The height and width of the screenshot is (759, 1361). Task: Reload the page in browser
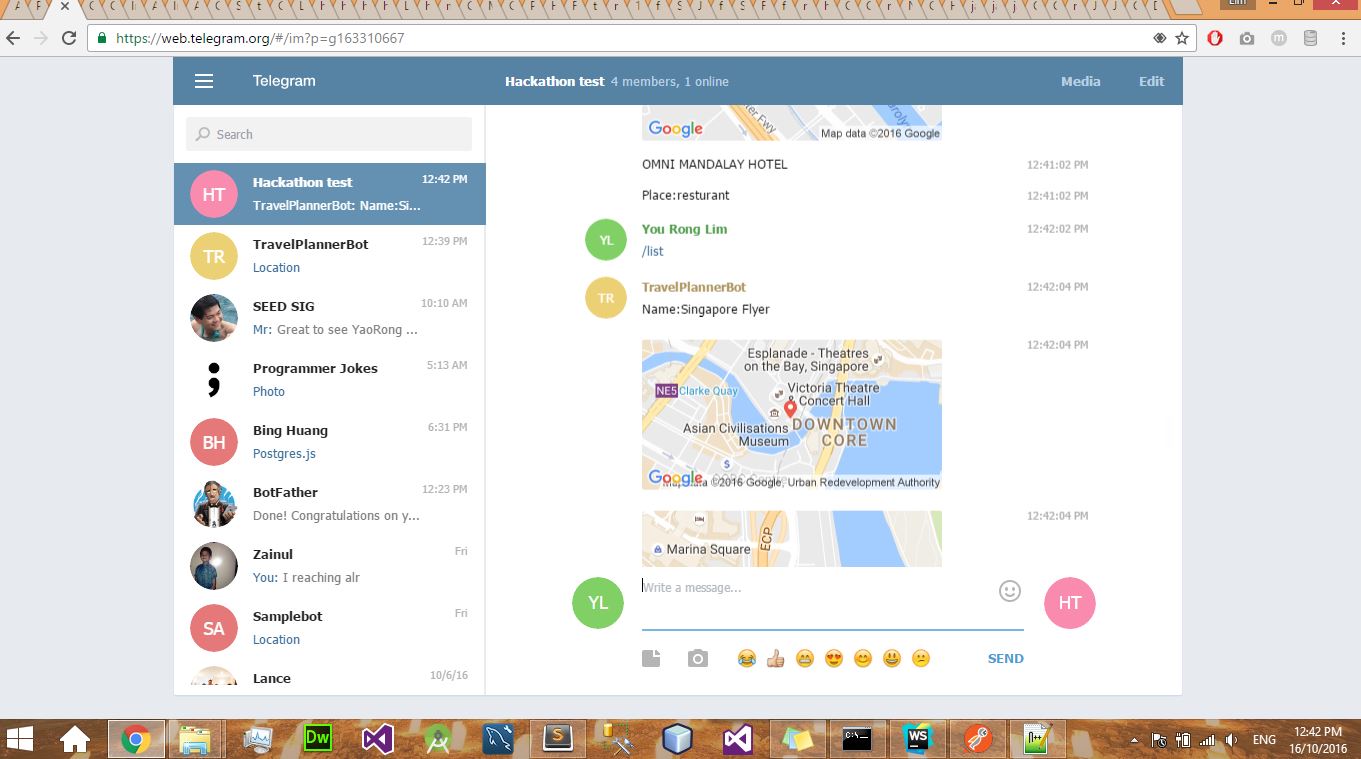pyautogui.click(x=69, y=38)
